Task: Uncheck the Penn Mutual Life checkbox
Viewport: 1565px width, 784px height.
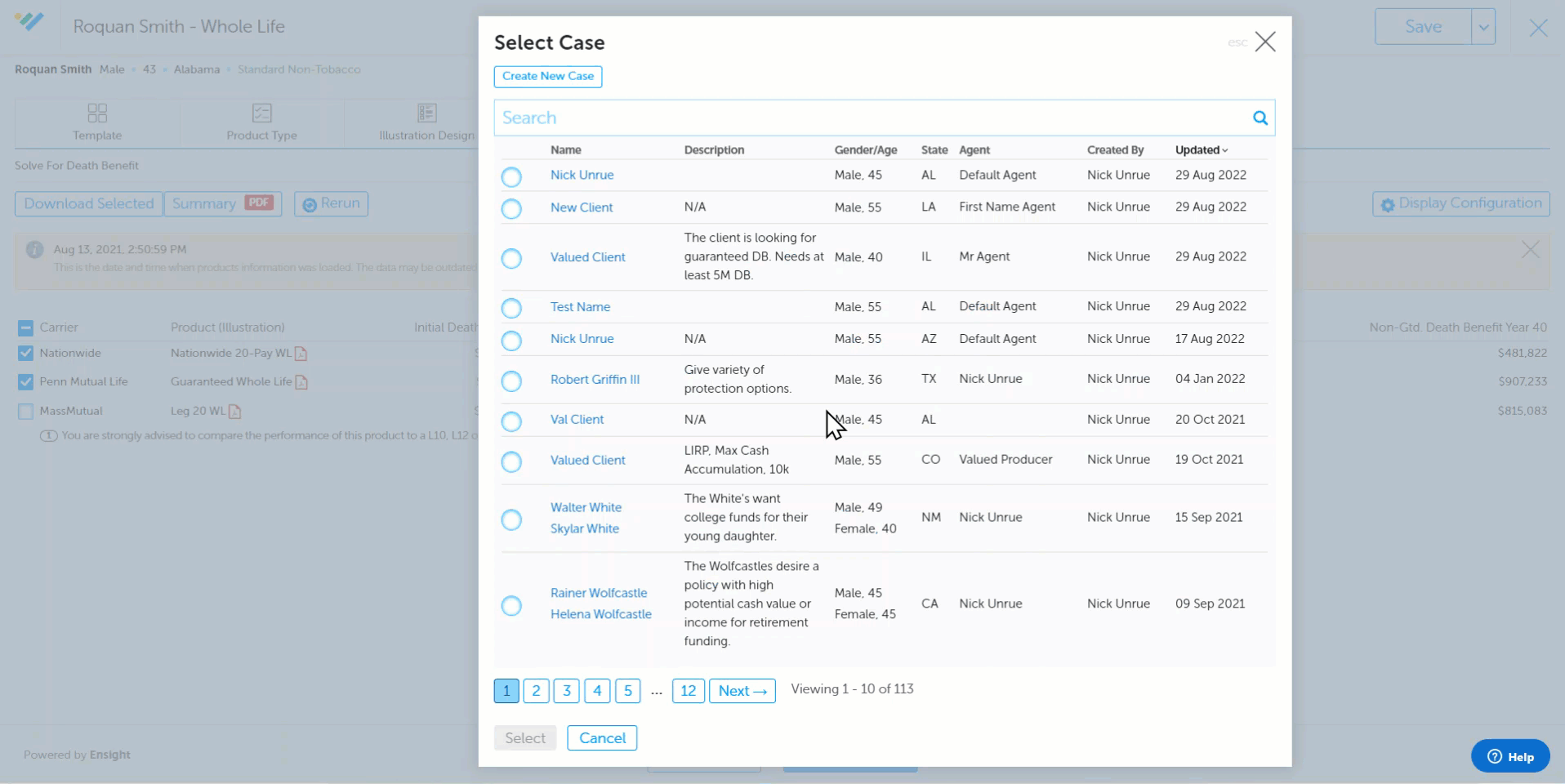Action: [25, 381]
